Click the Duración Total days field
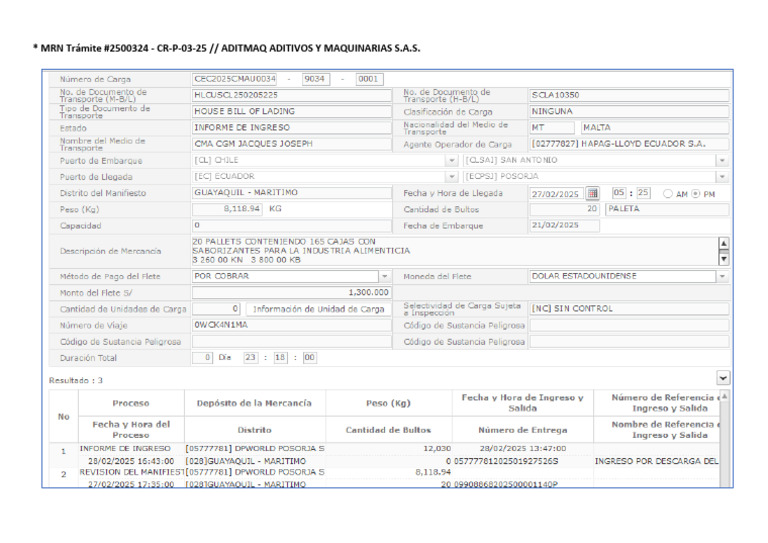Viewport: 768px width, 543px height. [x=202, y=357]
